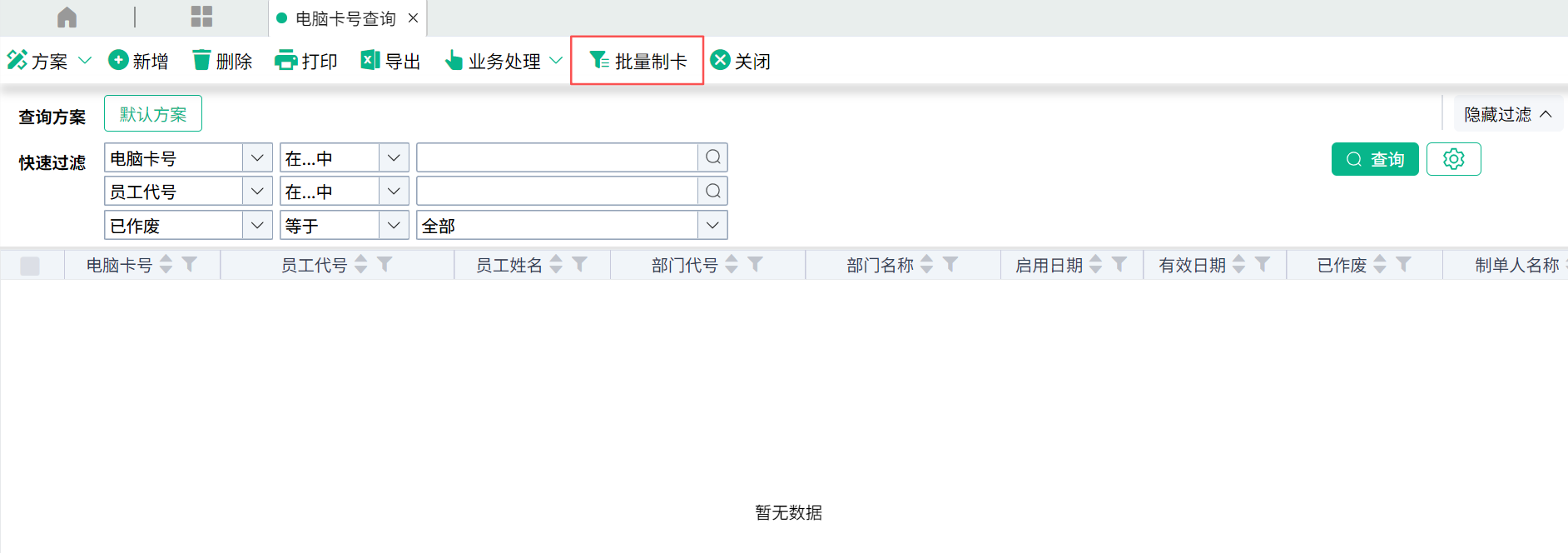Sort the table by 电脑卡号 column arrows
This screenshot has height=553, width=1568.
click(166, 265)
